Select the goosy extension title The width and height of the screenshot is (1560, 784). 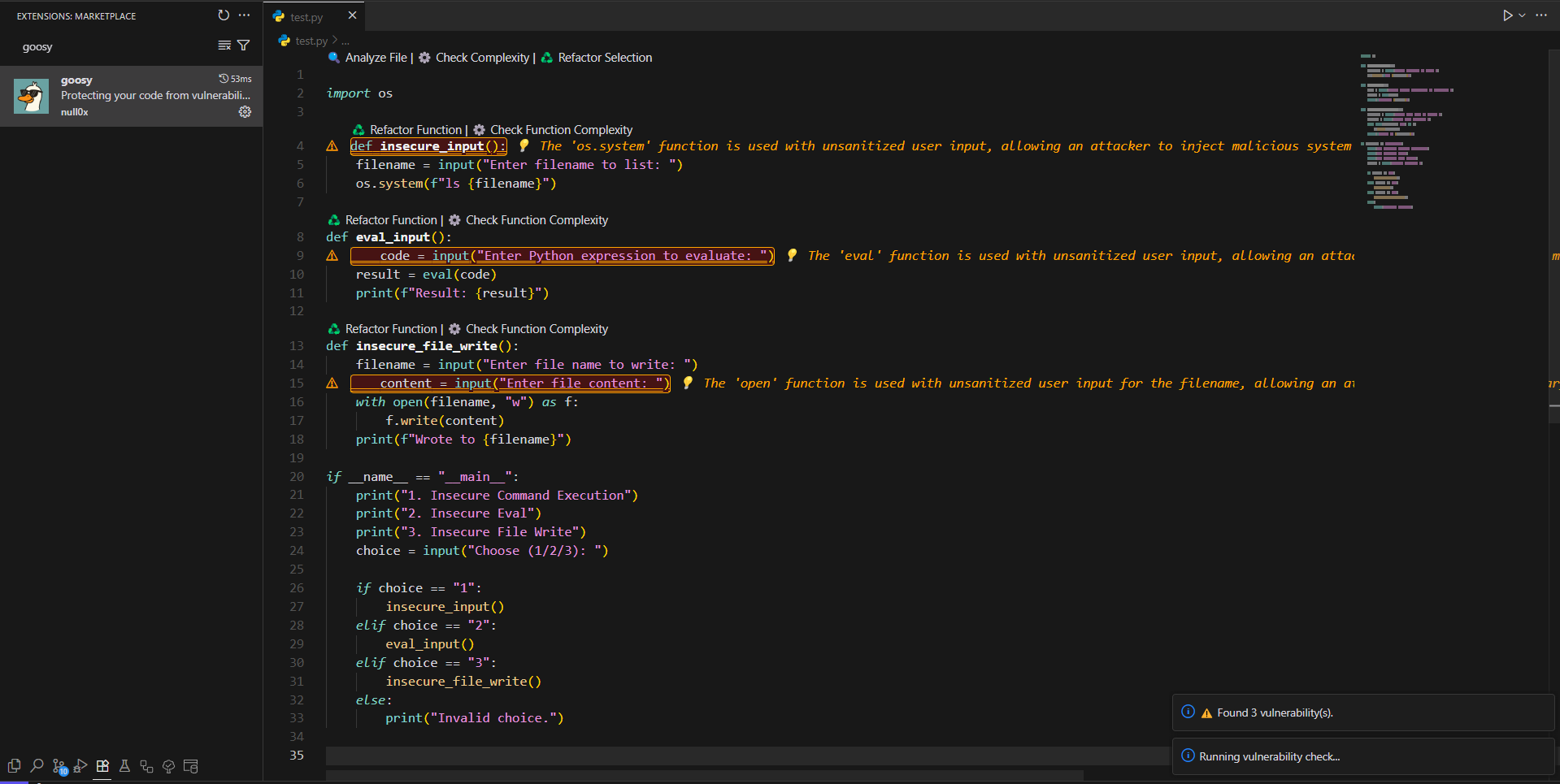tap(76, 80)
